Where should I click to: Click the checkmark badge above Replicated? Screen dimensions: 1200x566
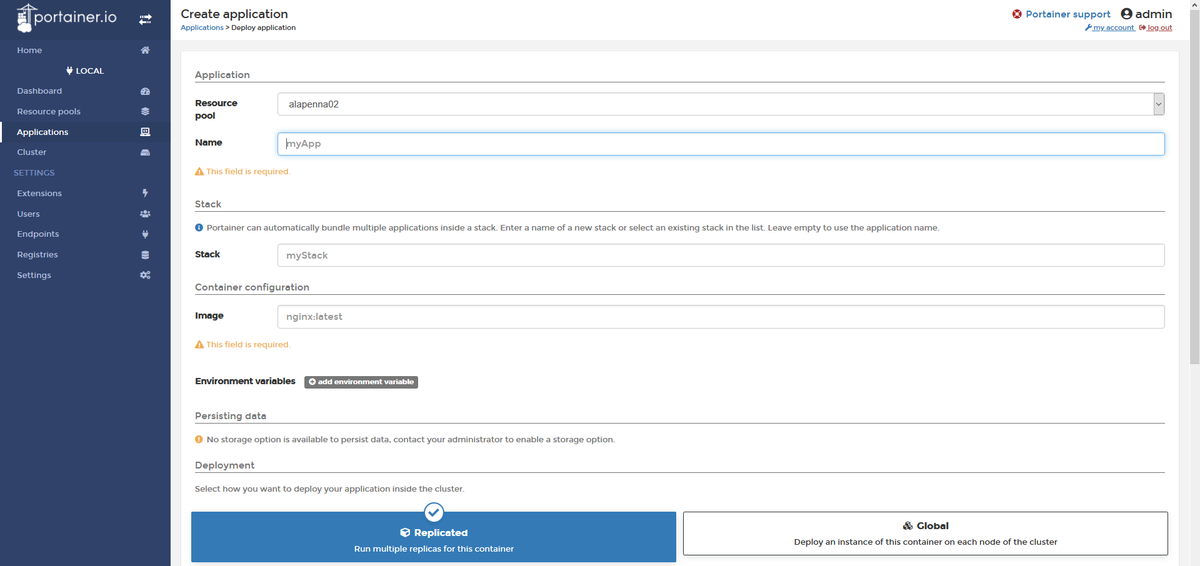[x=433, y=512]
